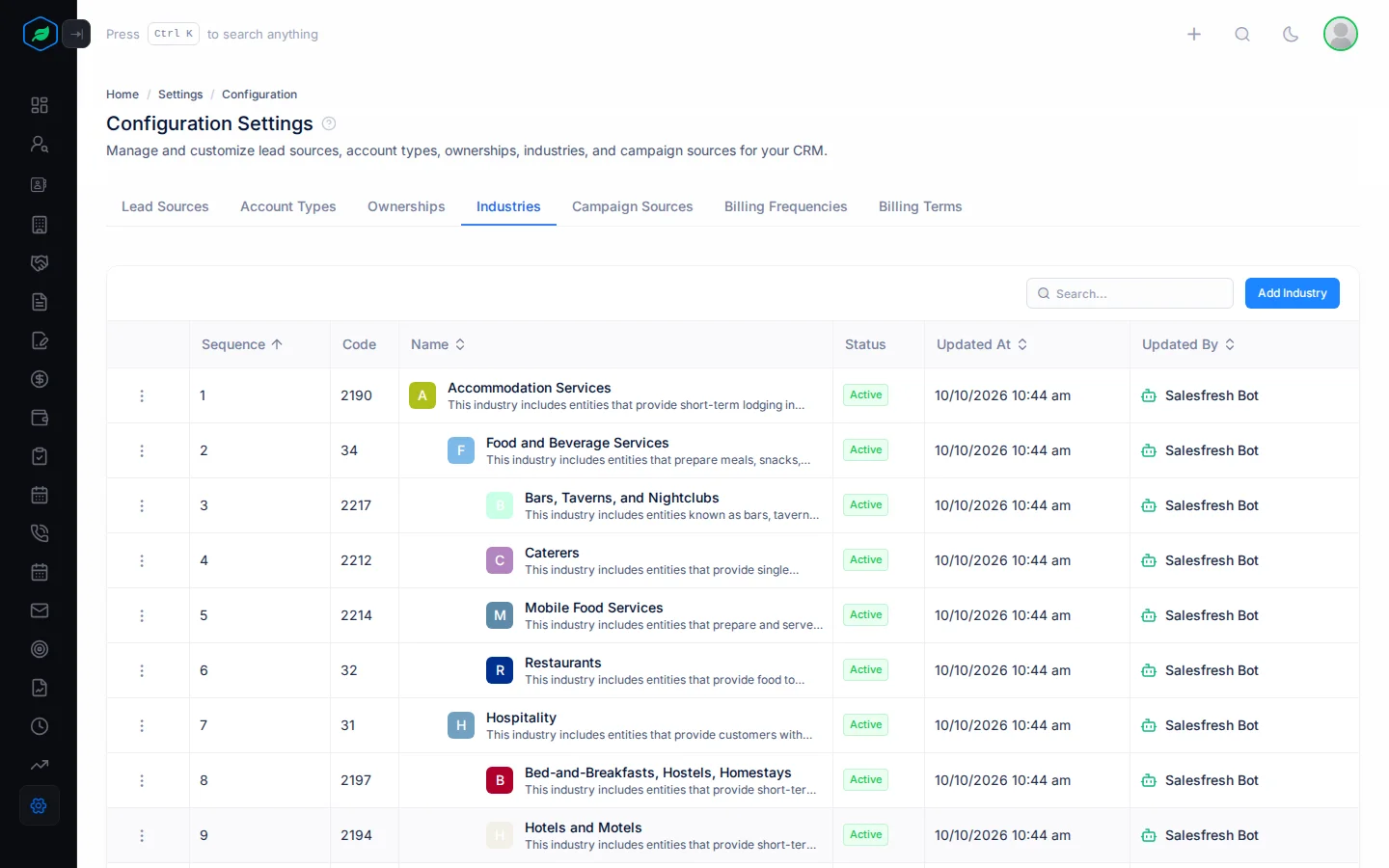Click the help icon beside Configuration Settings

[x=329, y=123]
